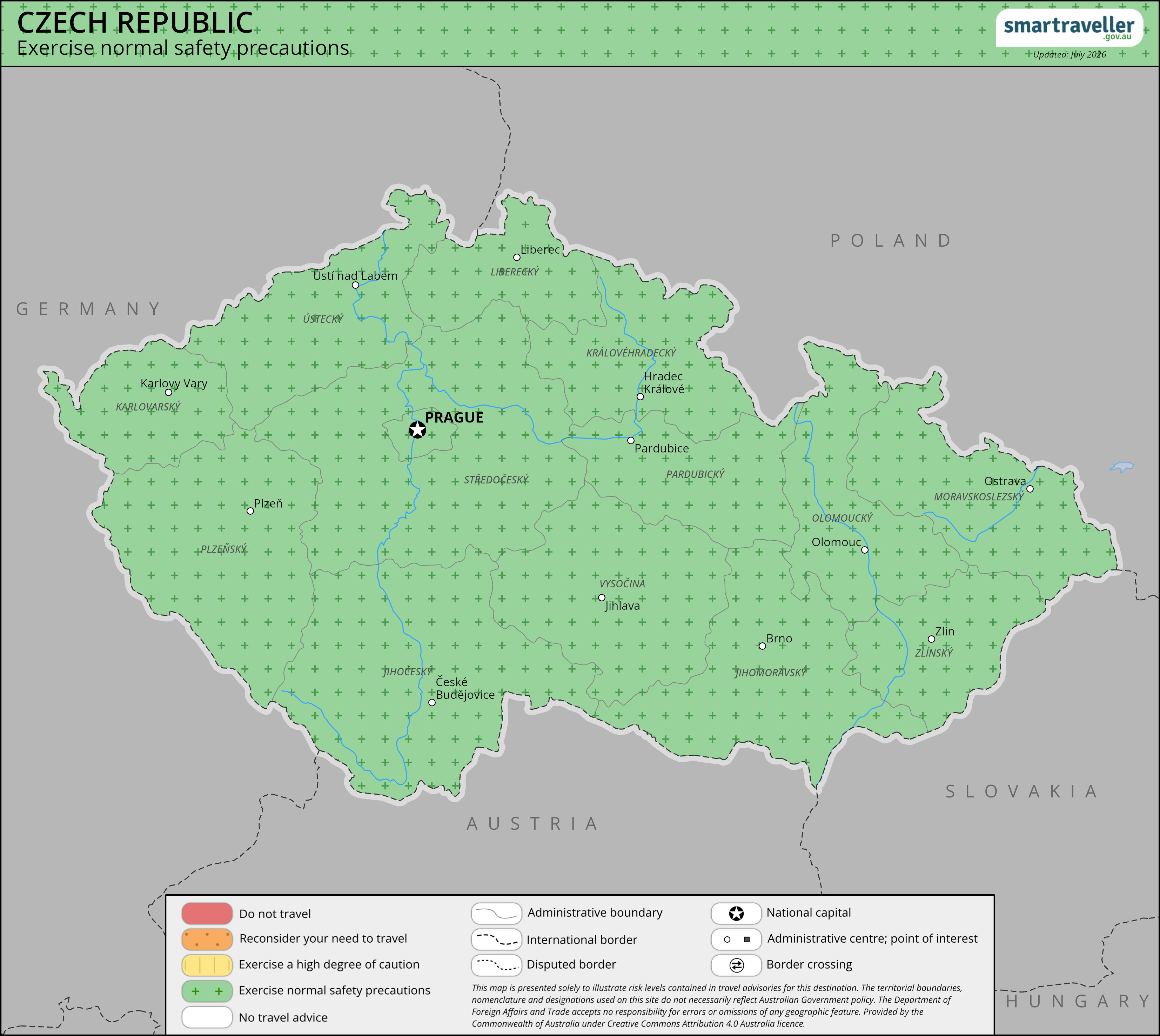Click the Updated: July 2026 text
The height and width of the screenshot is (1036, 1160).
1069,55
